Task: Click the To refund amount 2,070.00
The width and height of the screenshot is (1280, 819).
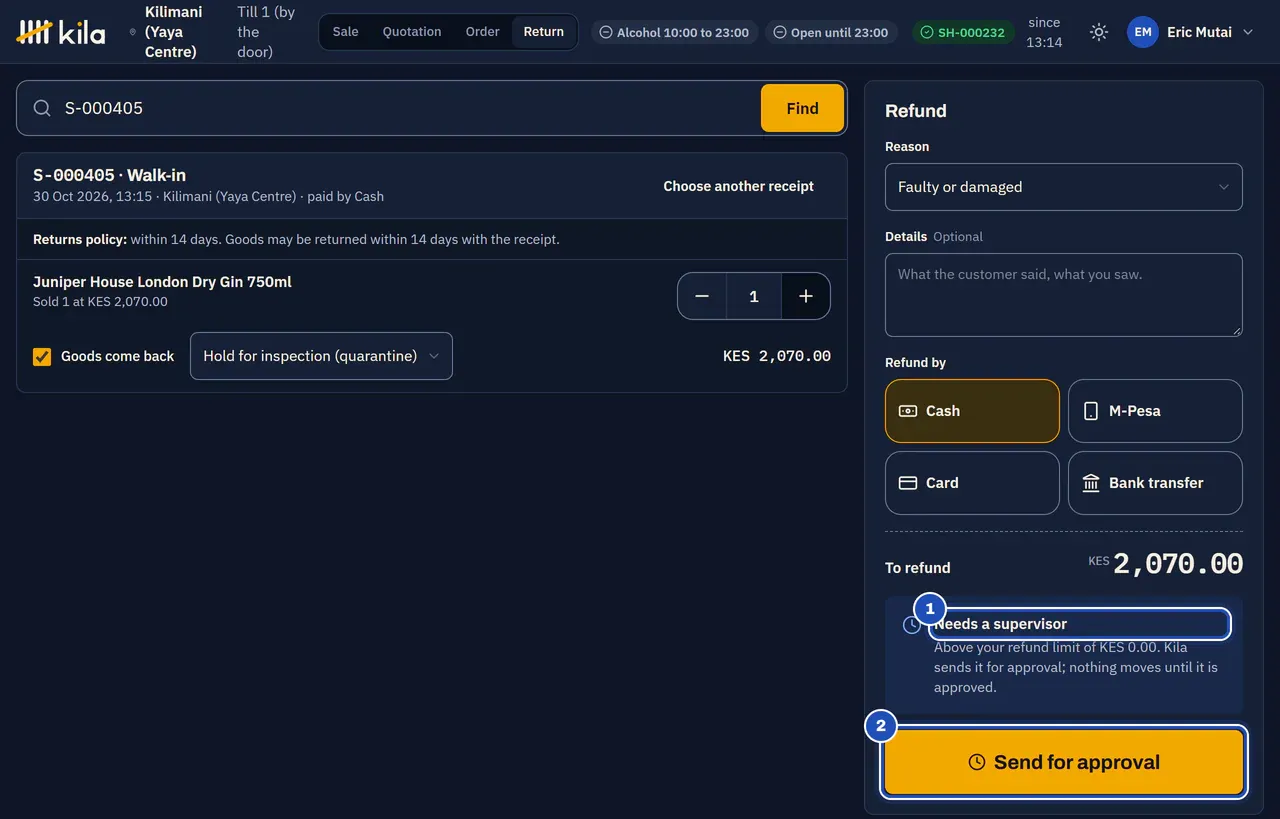Action: pyautogui.click(x=1177, y=564)
